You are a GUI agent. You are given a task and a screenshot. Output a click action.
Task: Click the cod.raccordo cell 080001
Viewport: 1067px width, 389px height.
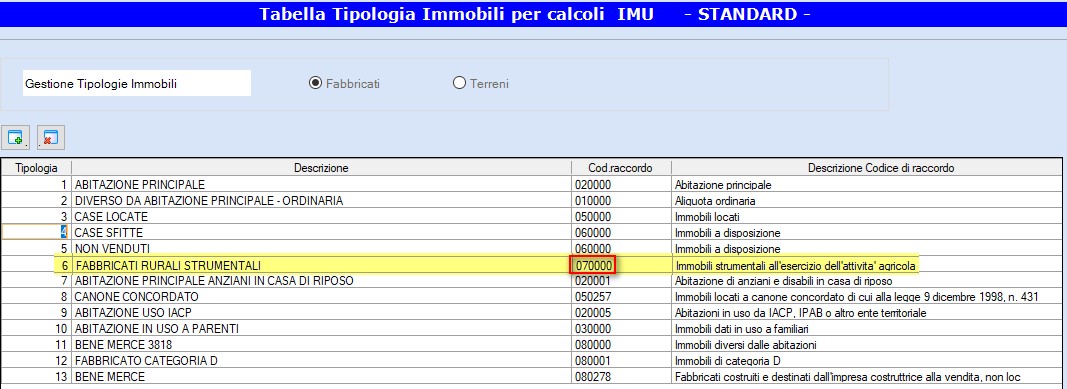click(621, 360)
